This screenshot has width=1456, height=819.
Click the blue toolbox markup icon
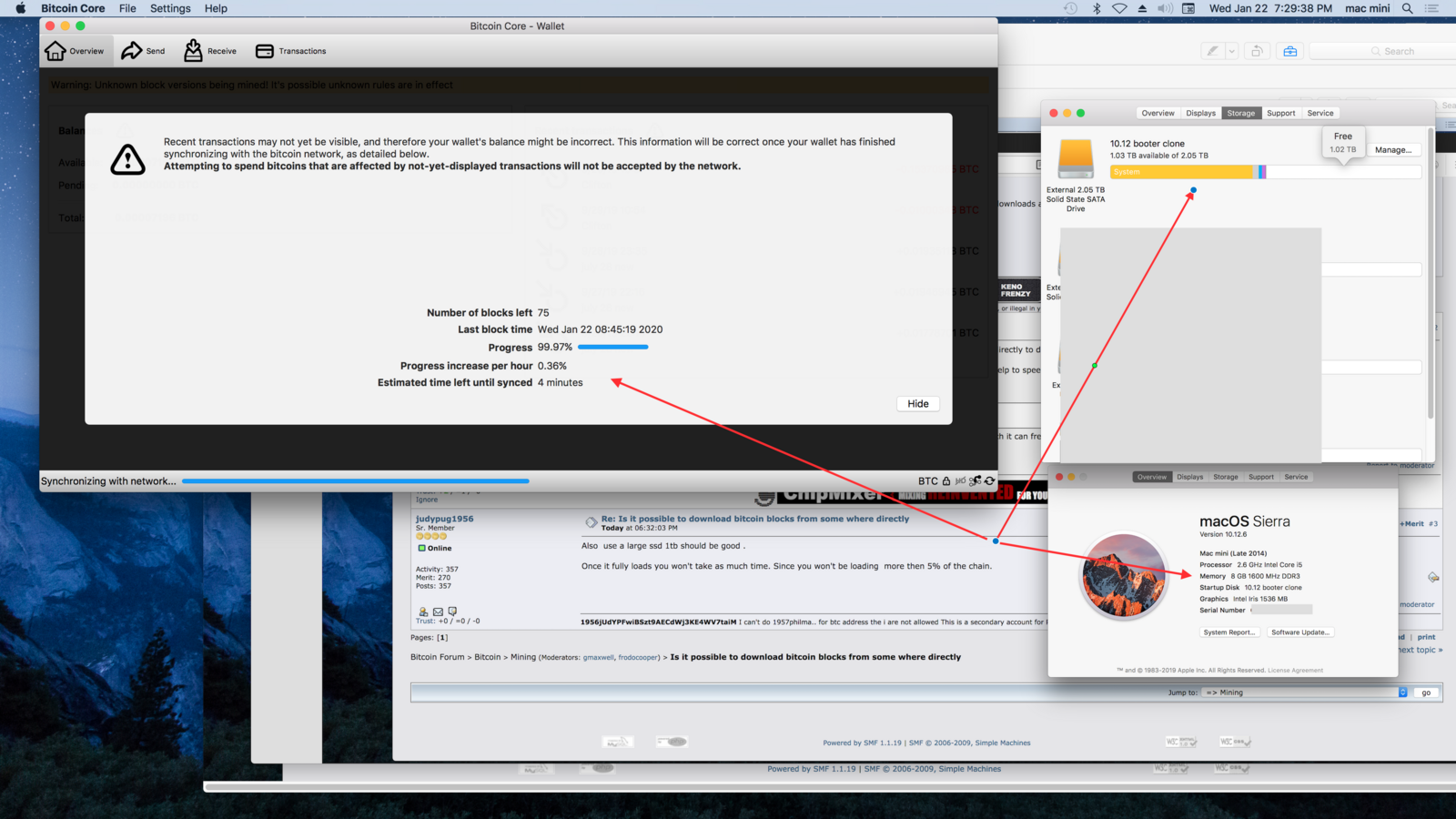coord(1290,51)
